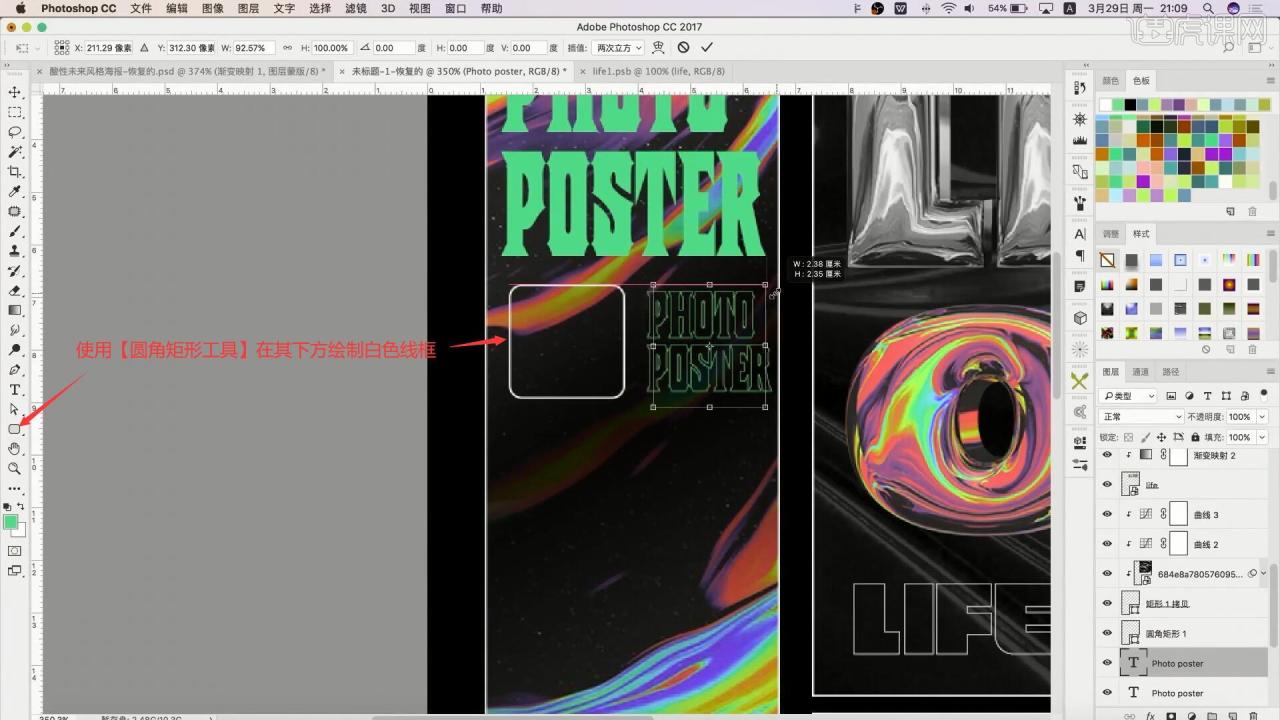Select the Eyedropper tool
This screenshot has height=720, width=1280.
(15, 191)
